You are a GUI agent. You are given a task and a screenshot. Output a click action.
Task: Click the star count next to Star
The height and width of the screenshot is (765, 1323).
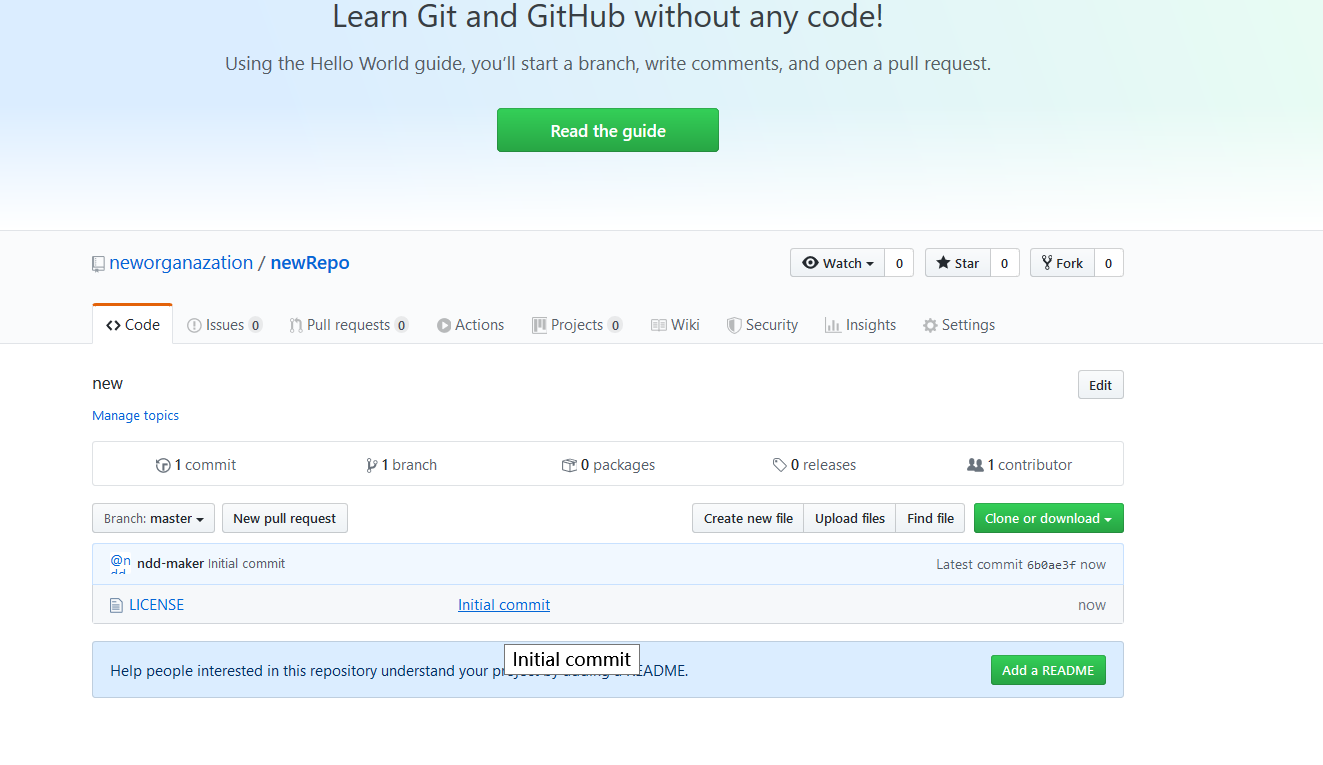coord(1005,263)
